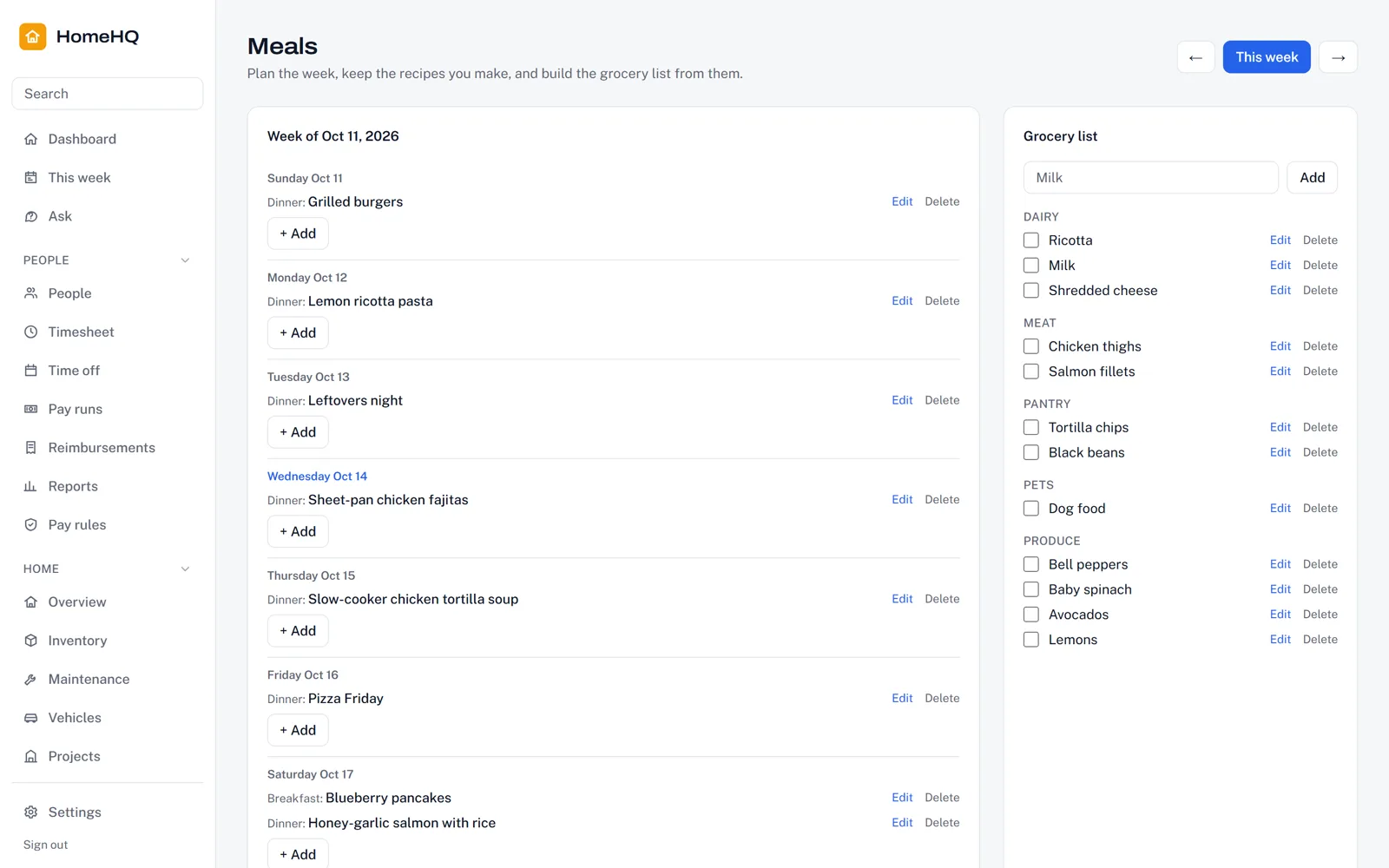
Task: Click the This week calendar icon
Action: tap(31, 178)
